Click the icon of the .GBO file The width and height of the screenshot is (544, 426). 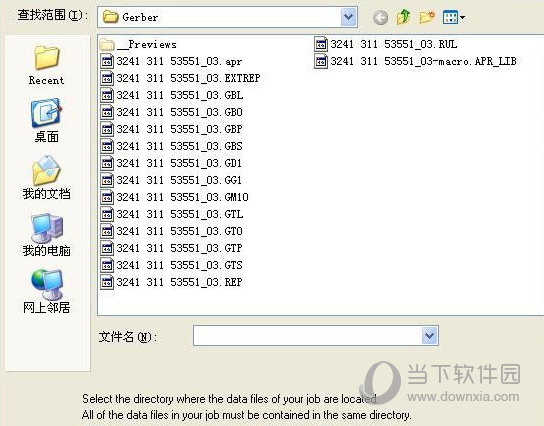click(107, 112)
